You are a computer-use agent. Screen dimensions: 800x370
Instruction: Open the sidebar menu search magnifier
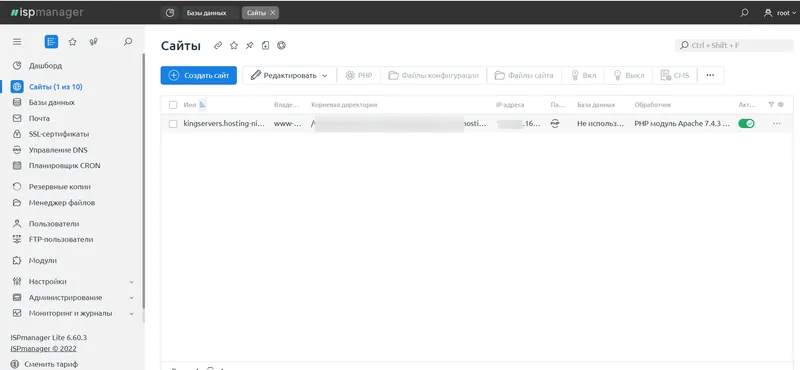[x=128, y=42]
